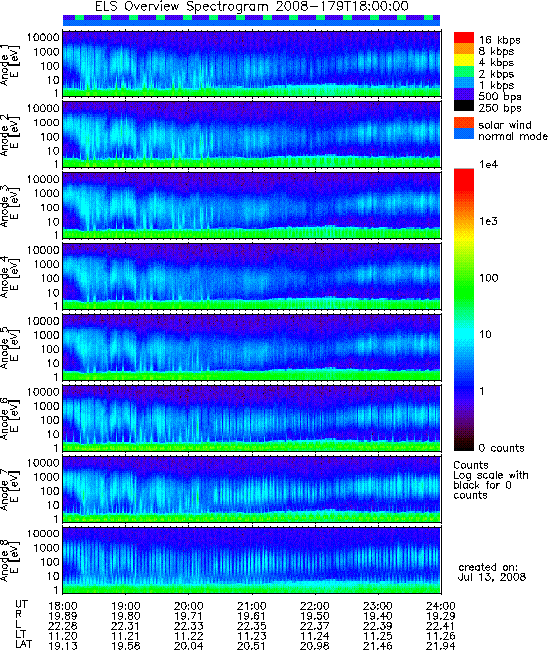Click the purple 500 bps legend swatch
The image size is (548, 650).
click(464, 94)
